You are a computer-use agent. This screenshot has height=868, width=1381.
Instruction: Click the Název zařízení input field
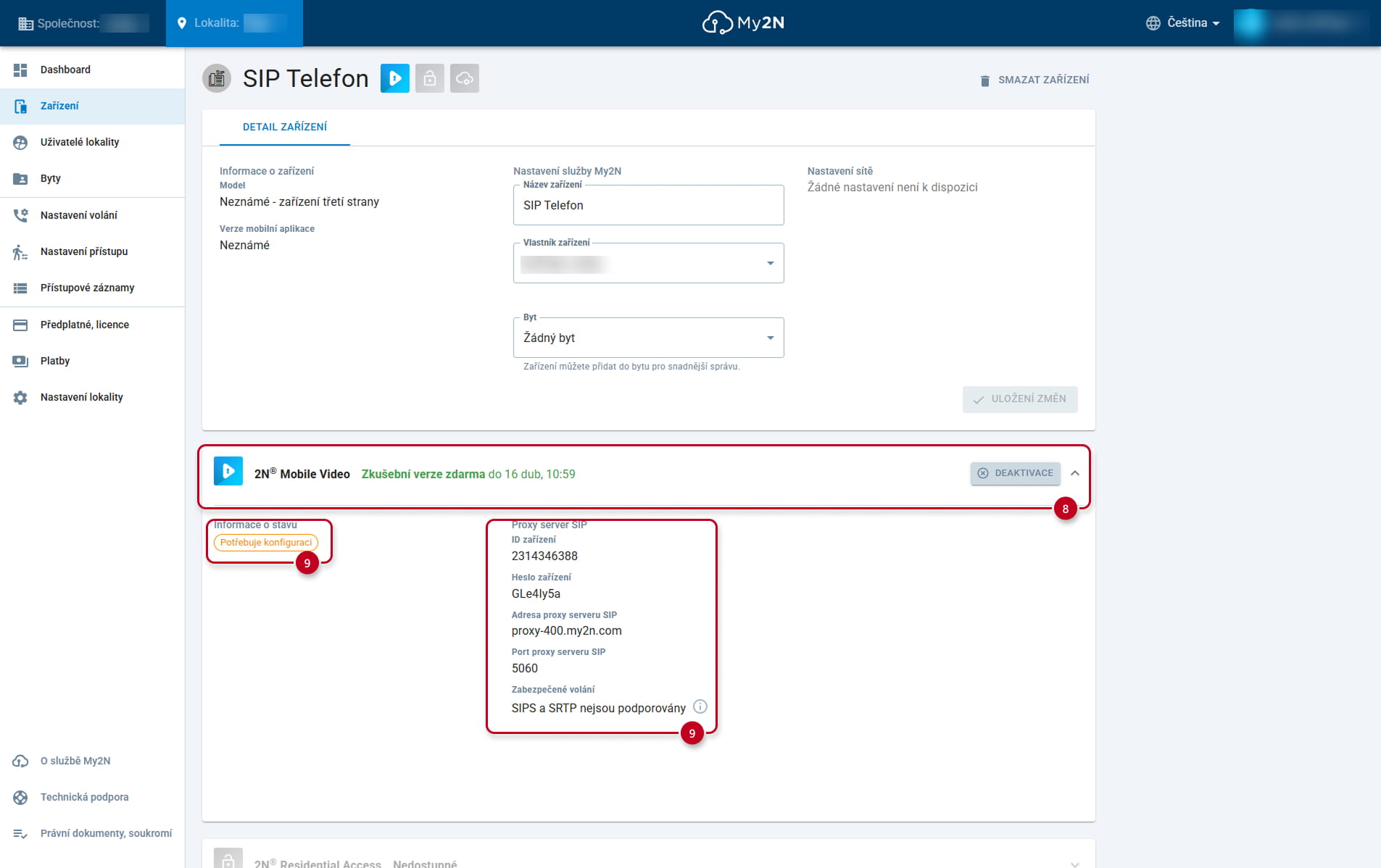[648, 205]
